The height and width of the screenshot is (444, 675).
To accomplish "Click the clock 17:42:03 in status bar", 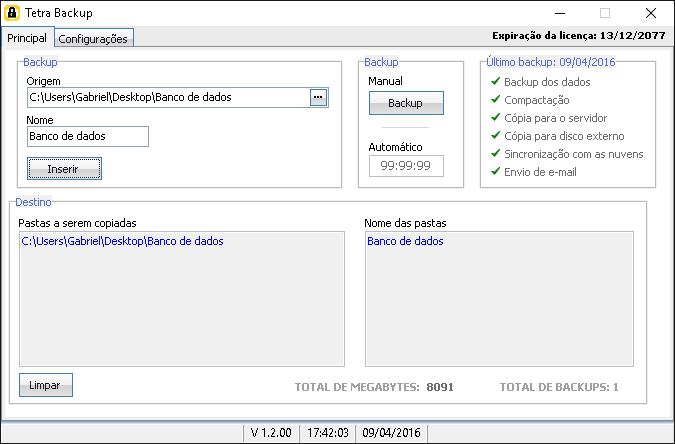I will (x=328, y=433).
